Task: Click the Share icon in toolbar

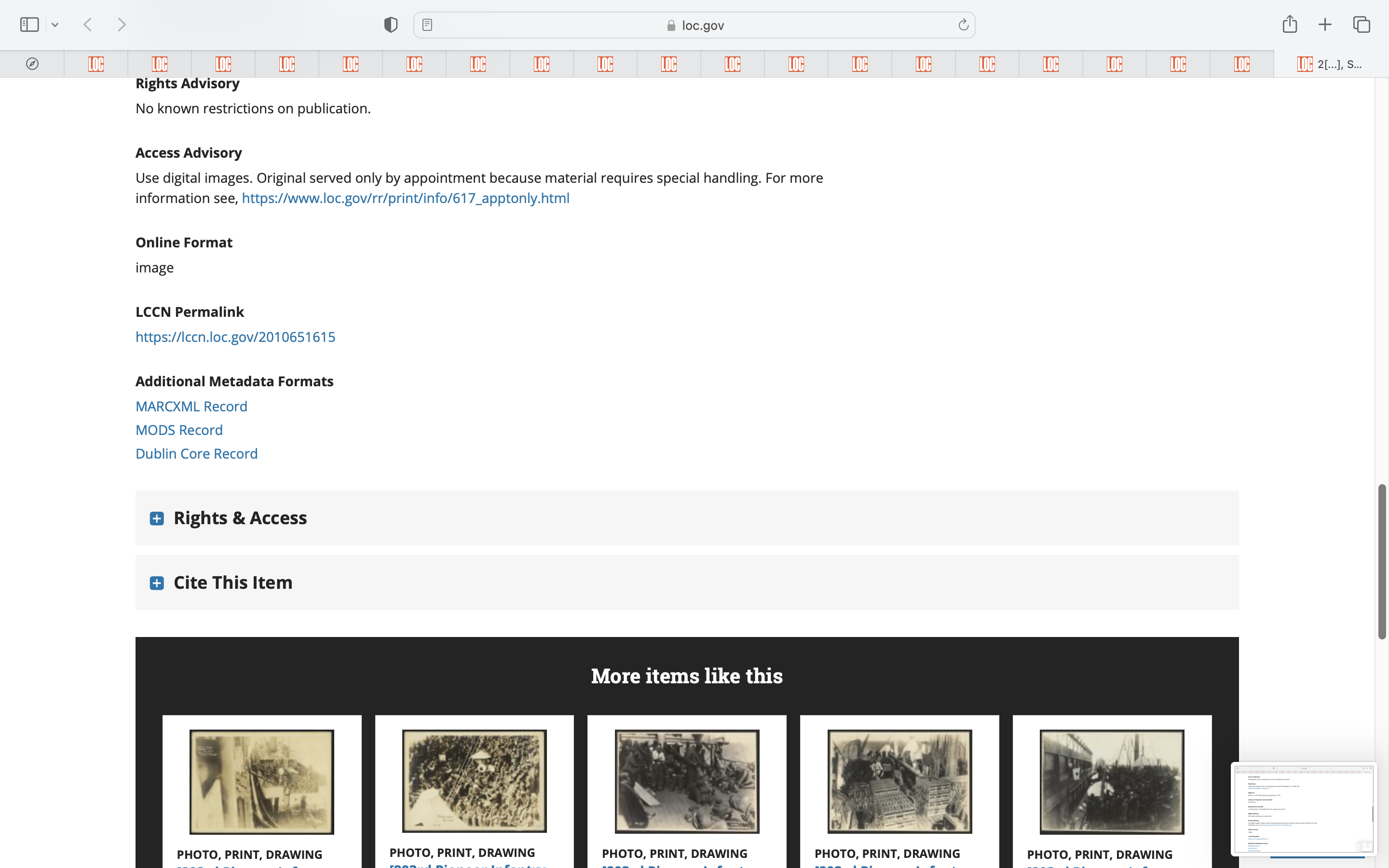Action: 1290,24
